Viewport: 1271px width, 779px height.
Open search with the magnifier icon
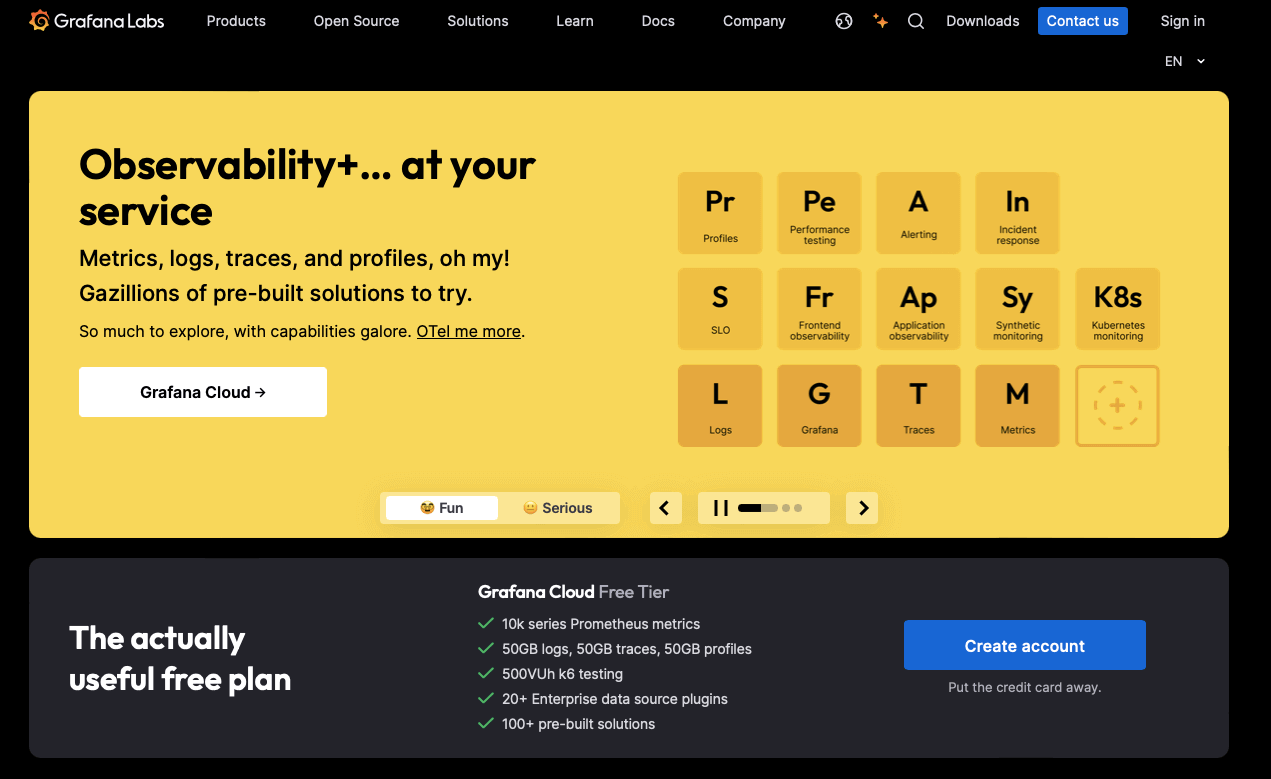coord(916,21)
